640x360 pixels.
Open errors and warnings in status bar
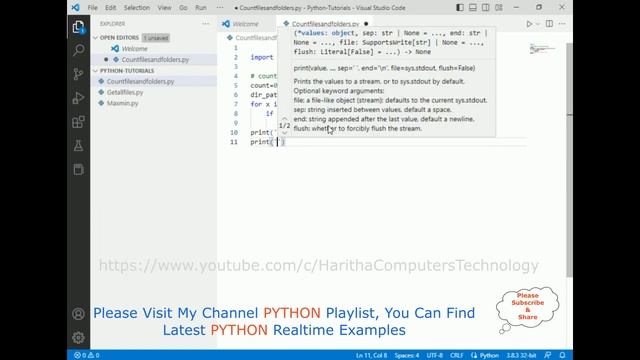pyautogui.click(x=87, y=355)
